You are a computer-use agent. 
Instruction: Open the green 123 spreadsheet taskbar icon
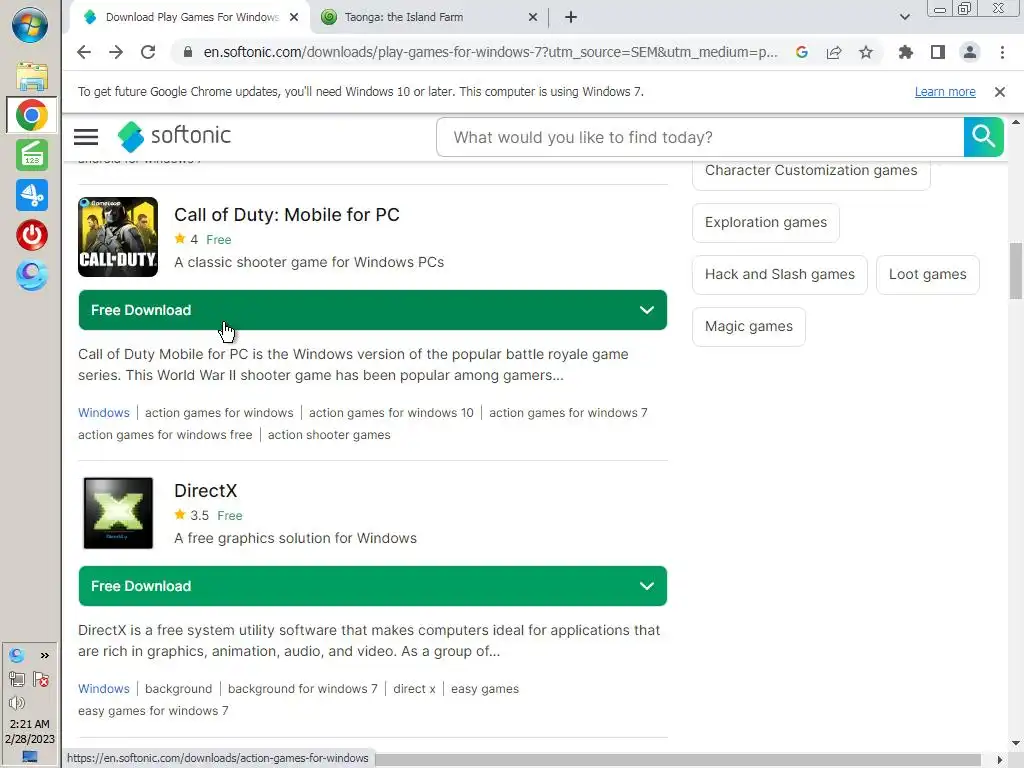[31, 155]
